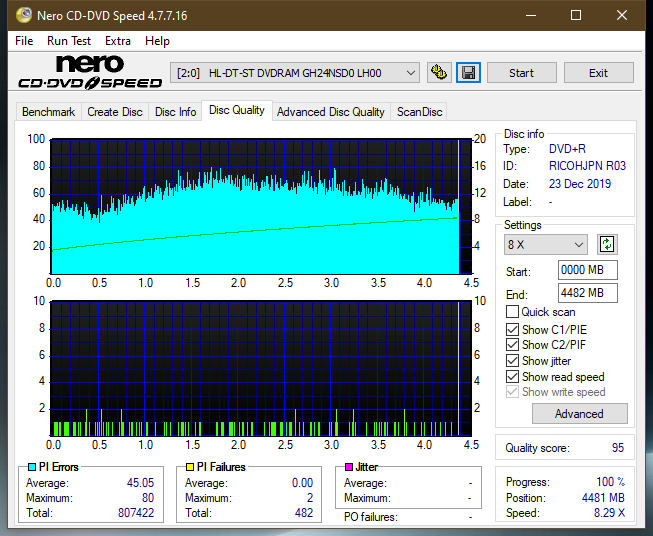The width and height of the screenshot is (653, 536).
Task: Open the File menu
Action: pyautogui.click(x=24, y=41)
